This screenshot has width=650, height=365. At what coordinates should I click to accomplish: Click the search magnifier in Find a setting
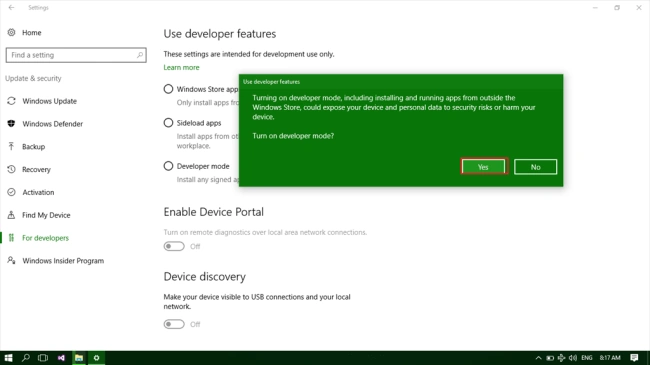point(140,55)
